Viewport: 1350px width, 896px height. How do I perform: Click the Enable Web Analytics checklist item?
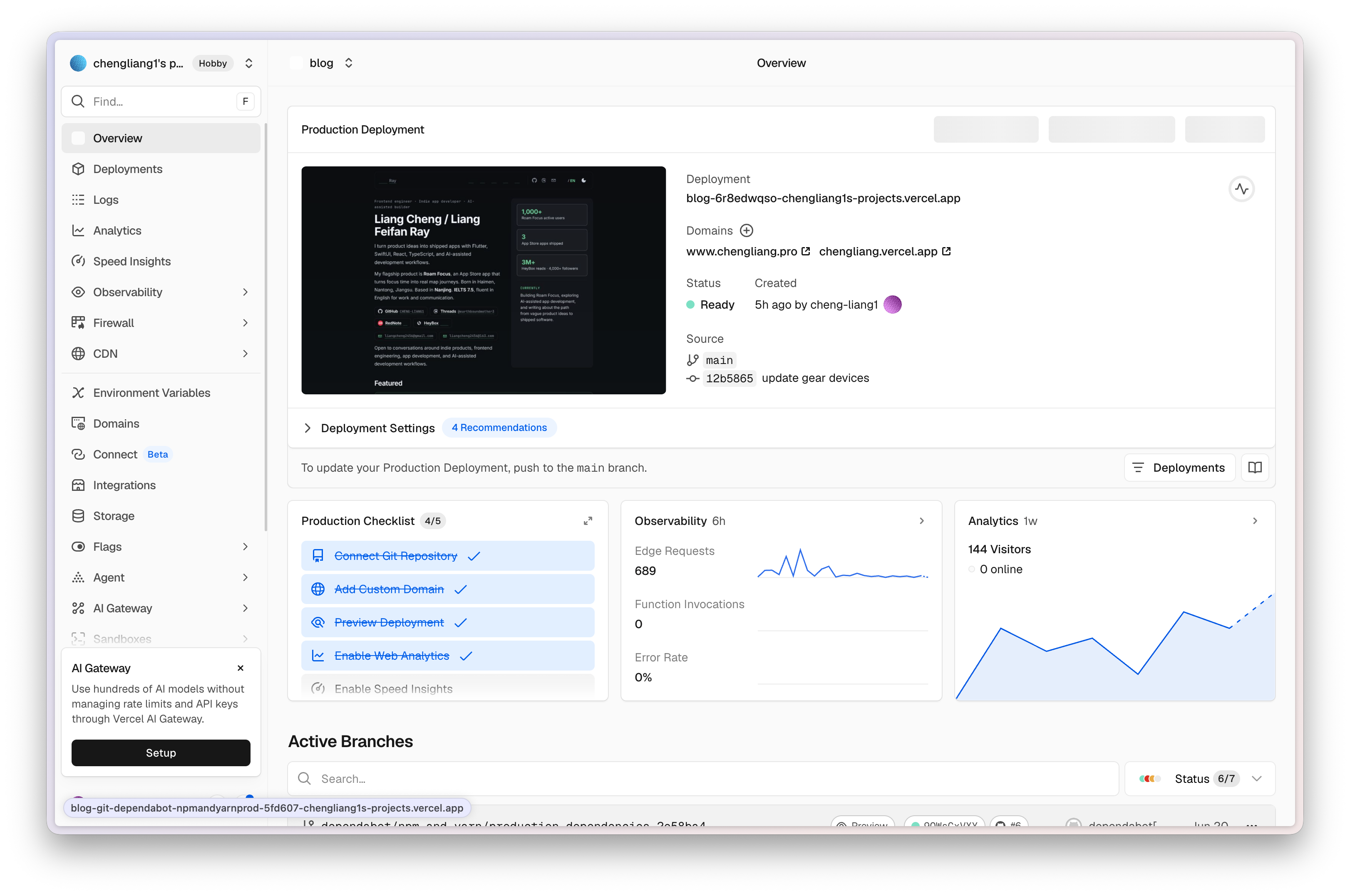(447, 656)
